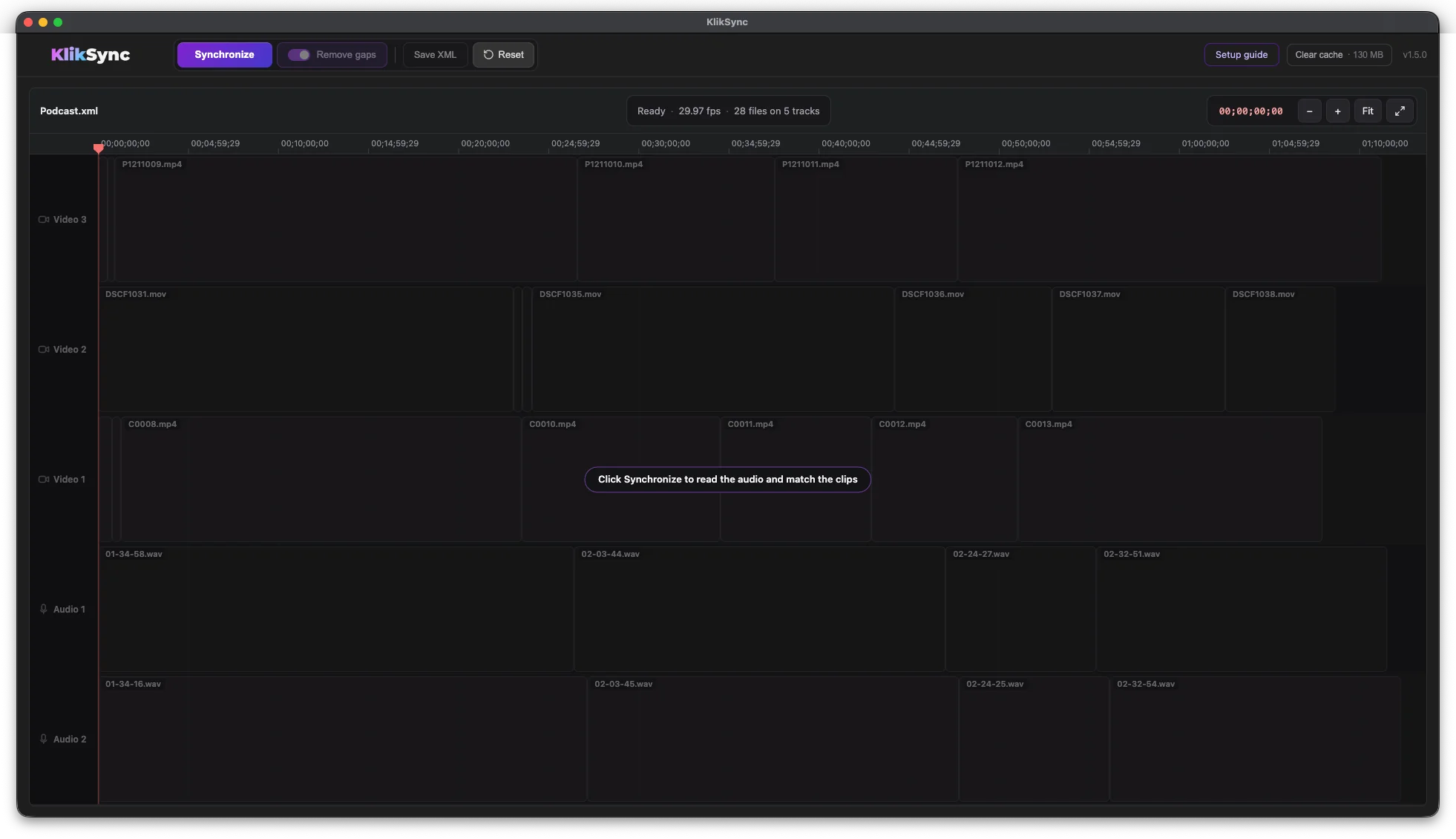Viewport: 1456px width, 839px height.
Task: Select clip C0012.mp4
Action: click(944, 480)
